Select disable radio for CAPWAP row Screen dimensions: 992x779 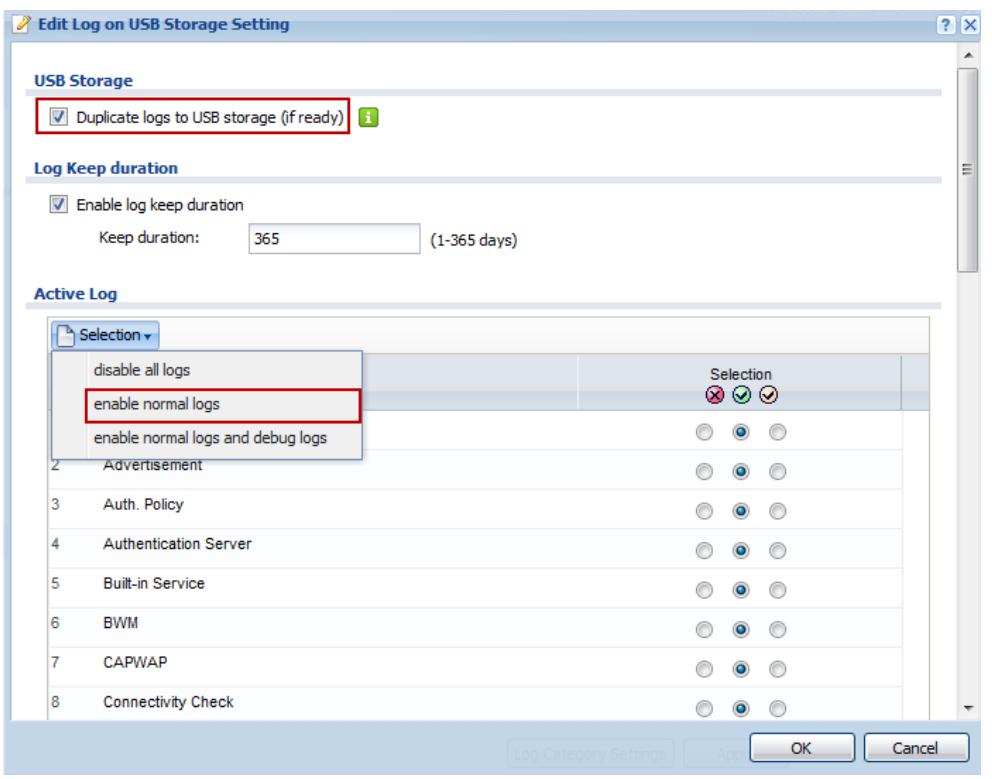[704, 669]
